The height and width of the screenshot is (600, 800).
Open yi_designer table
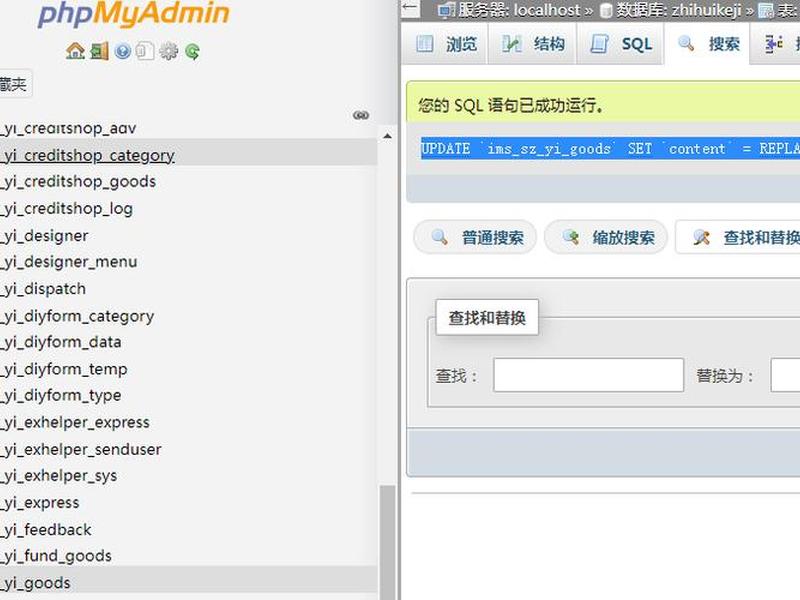coord(44,236)
